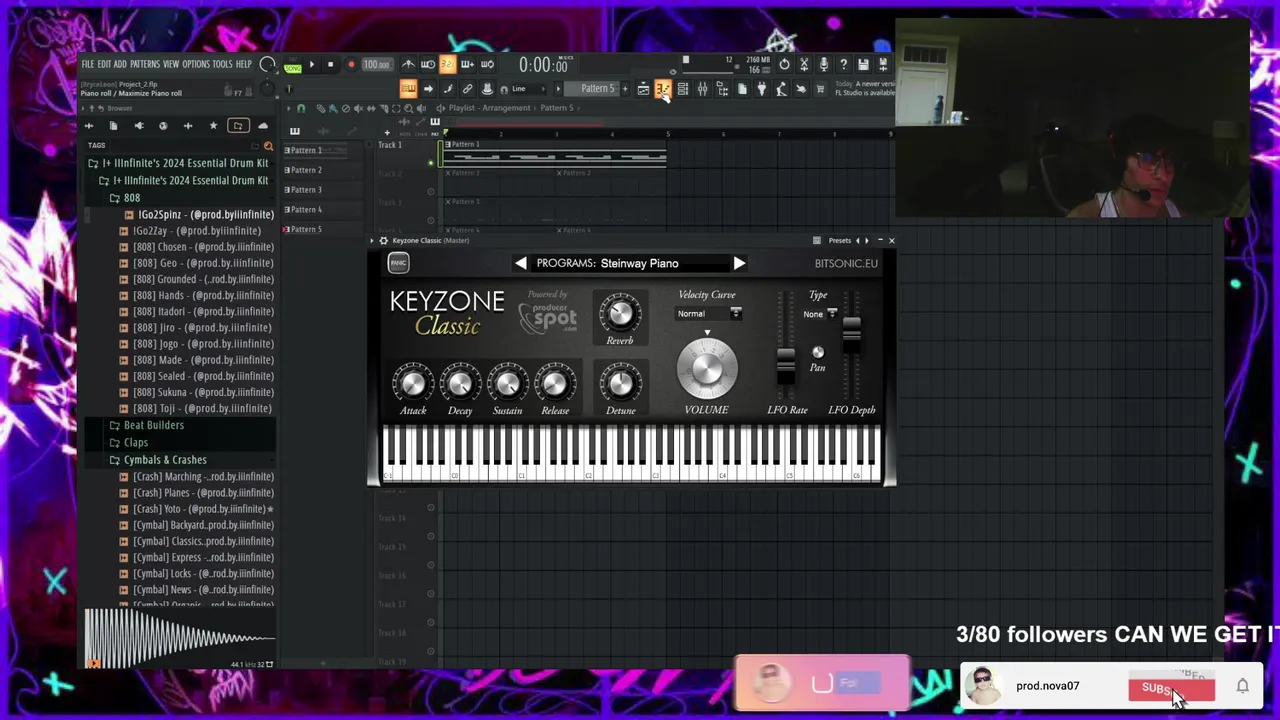The image size is (1280, 720).
Task: Click the Stop button in transport
Action: tap(330, 65)
